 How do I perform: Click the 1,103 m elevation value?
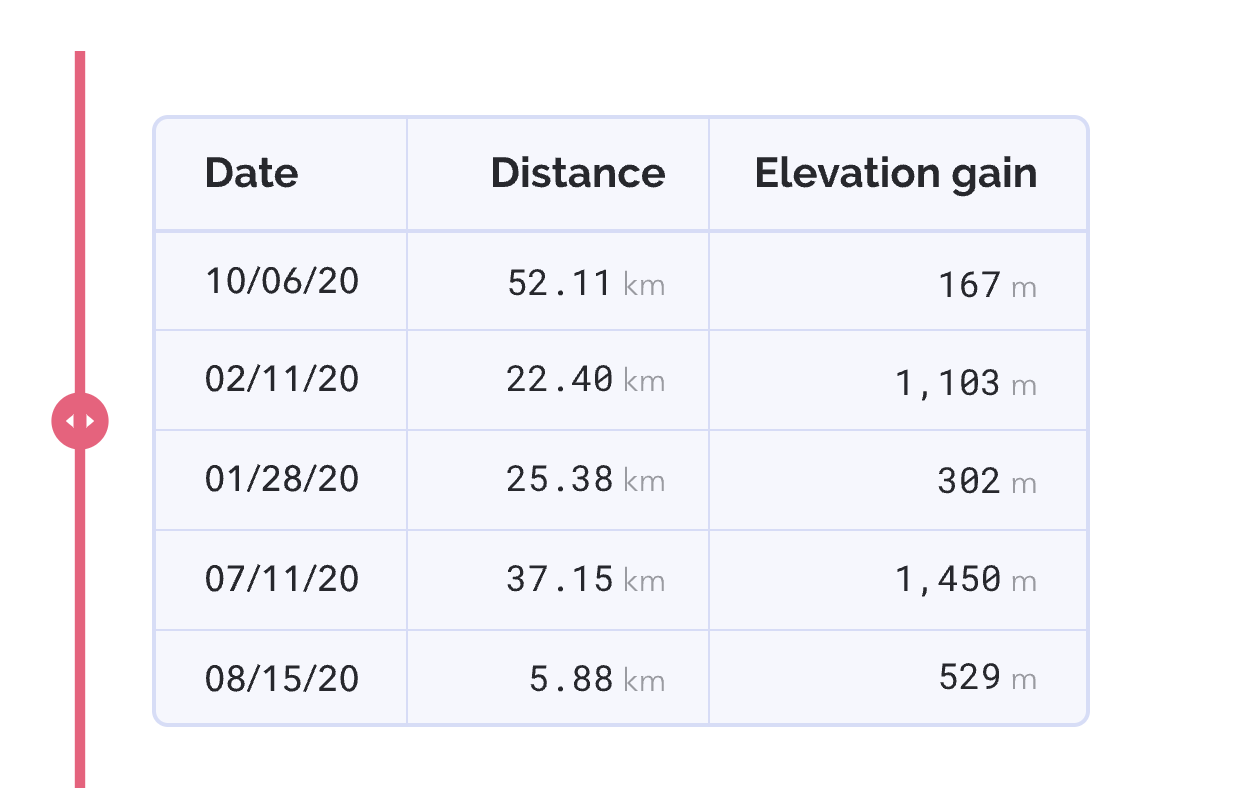coord(966,383)
